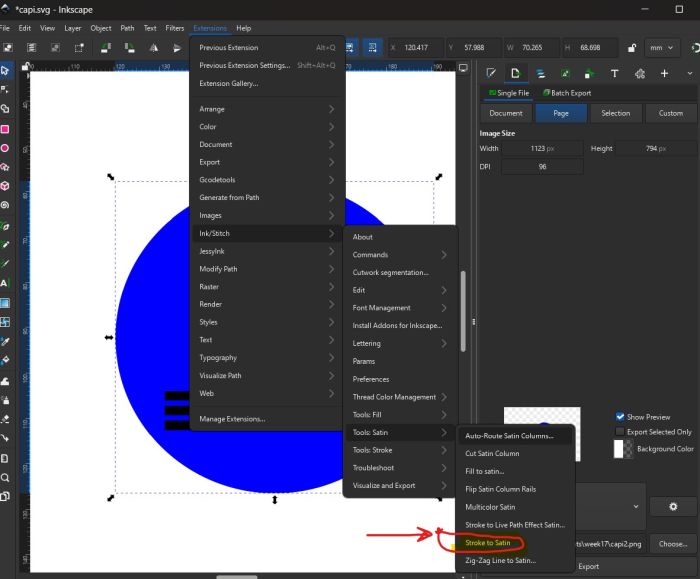Open export advanced settings gear button
The height and width of the screenshot is (579, 700).
(673, 507)
